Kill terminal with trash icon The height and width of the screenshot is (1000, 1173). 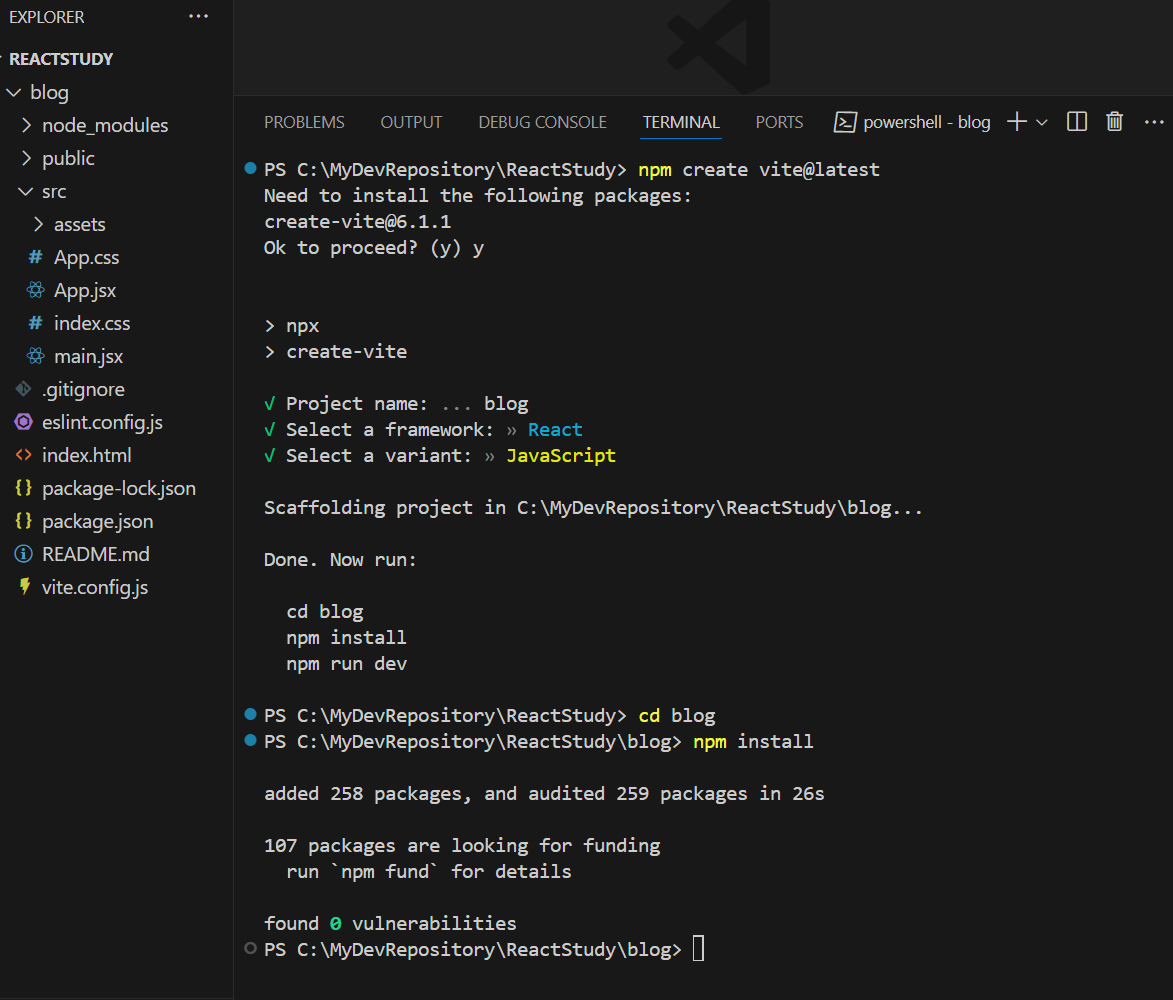pos(1115,121)
